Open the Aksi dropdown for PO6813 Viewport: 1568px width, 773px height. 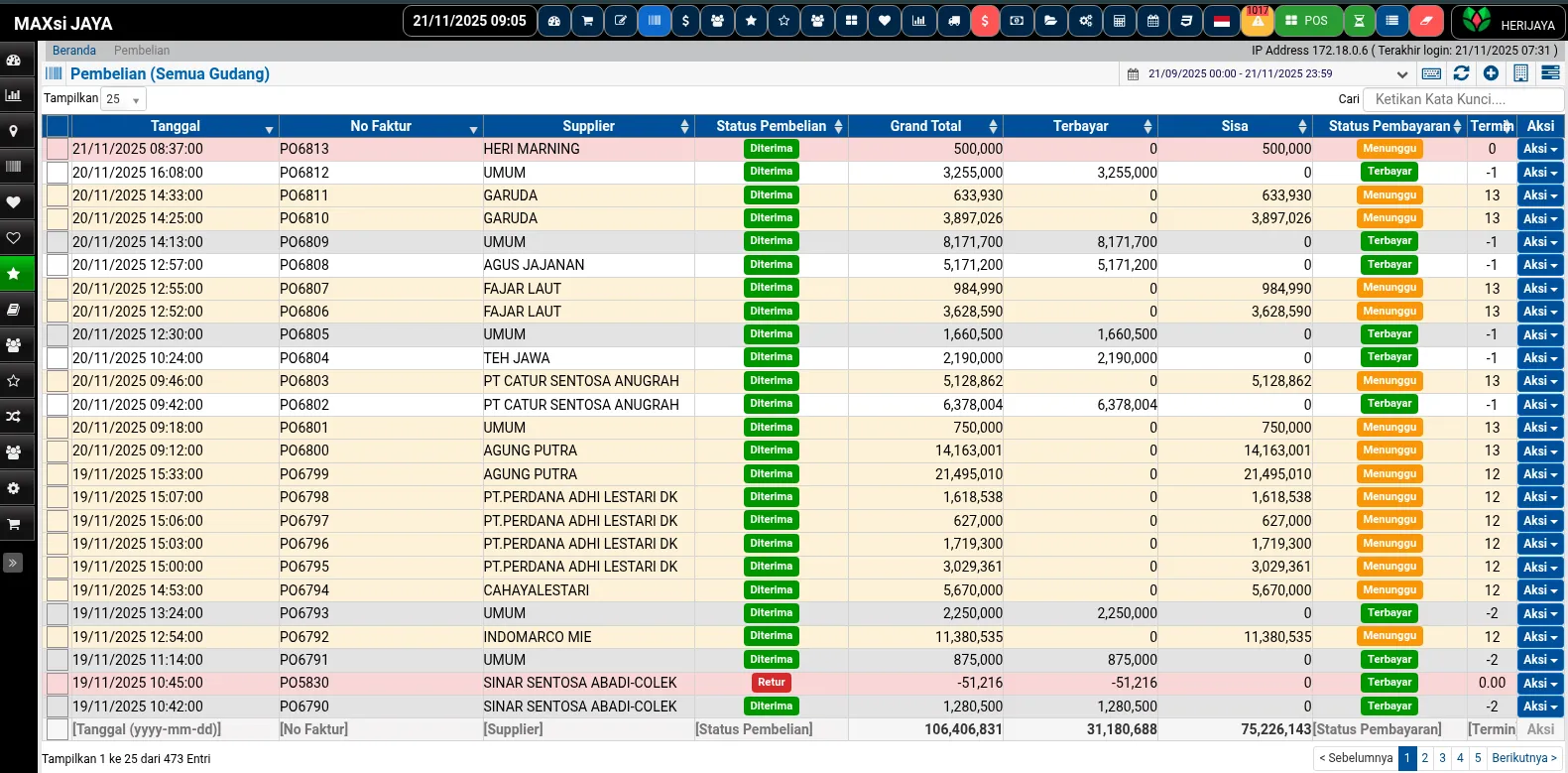tap(1539, 149)
